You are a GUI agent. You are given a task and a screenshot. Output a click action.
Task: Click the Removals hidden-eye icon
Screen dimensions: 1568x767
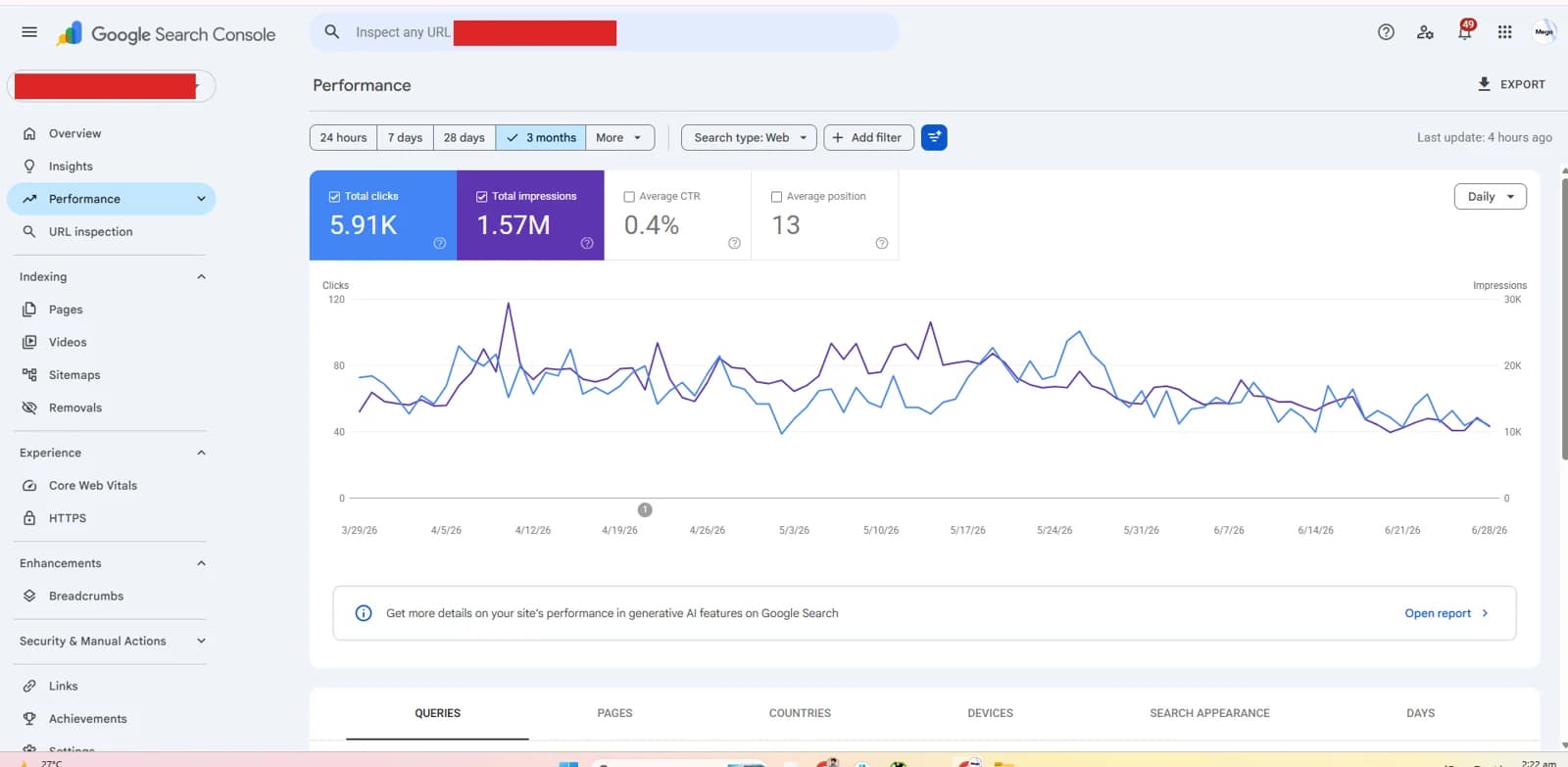[29, 407]
